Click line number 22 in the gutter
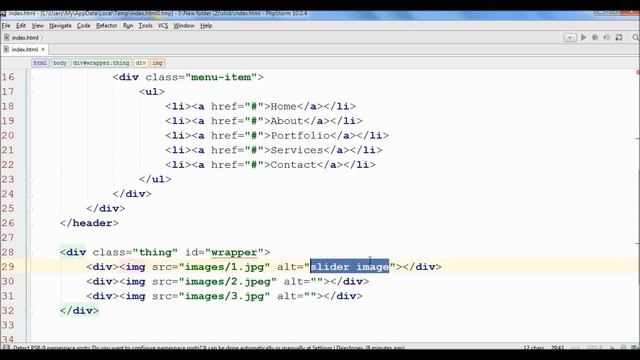This screenshot has width=640, height=360. (8, 165)
